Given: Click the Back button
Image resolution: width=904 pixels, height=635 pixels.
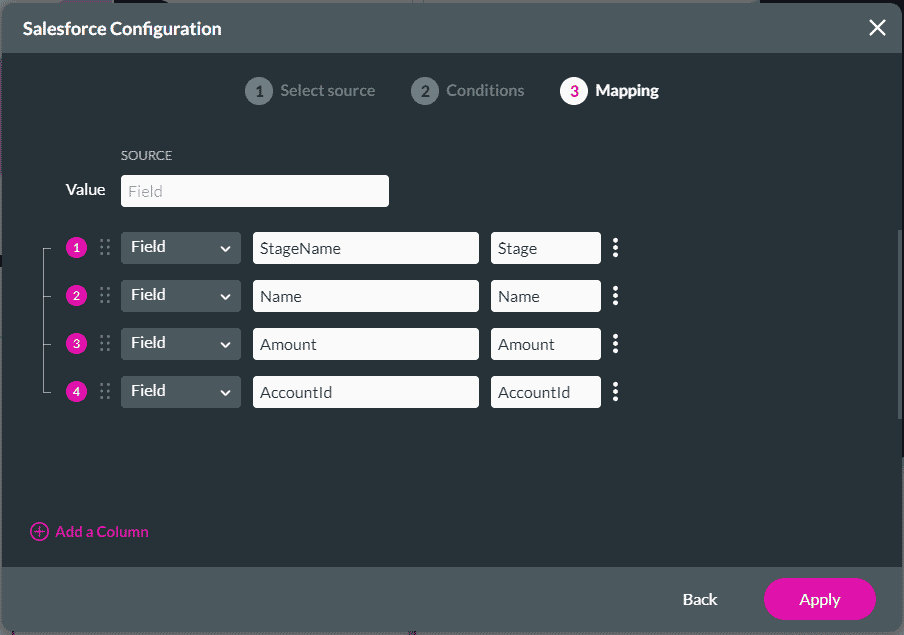Looking at the screenshot, I should tap(700, 599).
